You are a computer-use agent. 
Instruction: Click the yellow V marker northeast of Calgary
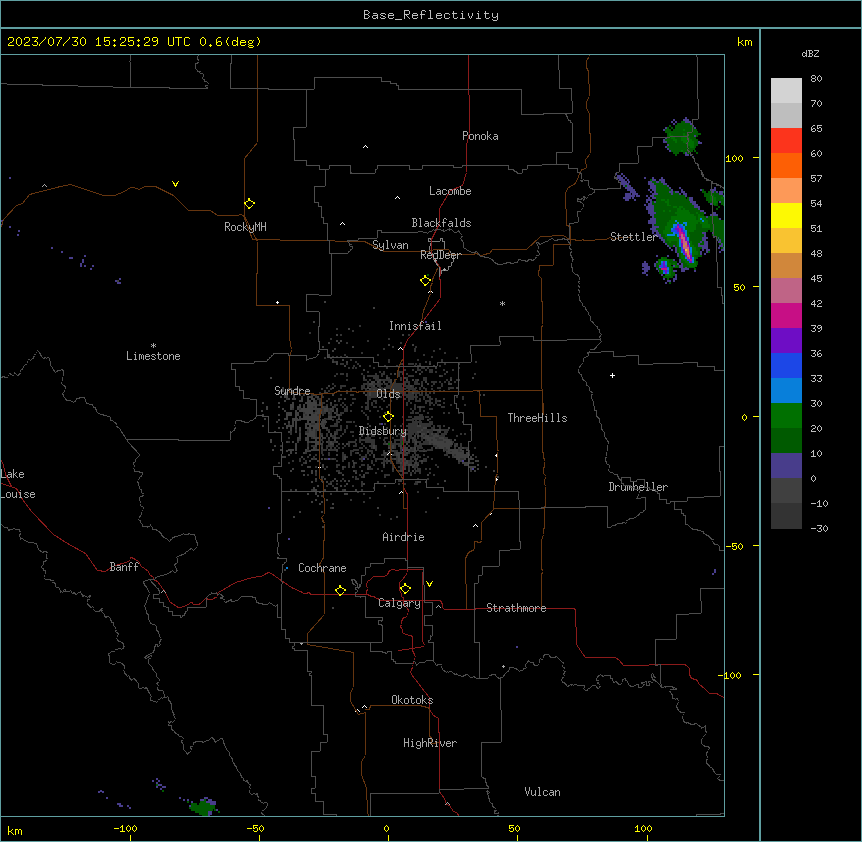[429, 584]
